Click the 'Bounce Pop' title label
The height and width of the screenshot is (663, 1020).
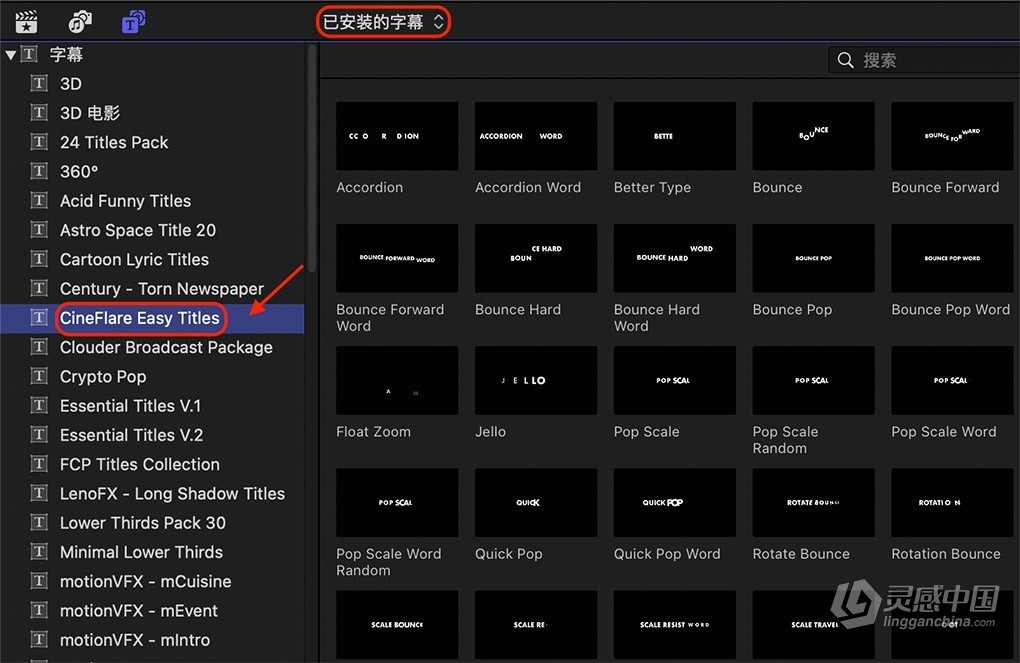[x=792, y=310]
